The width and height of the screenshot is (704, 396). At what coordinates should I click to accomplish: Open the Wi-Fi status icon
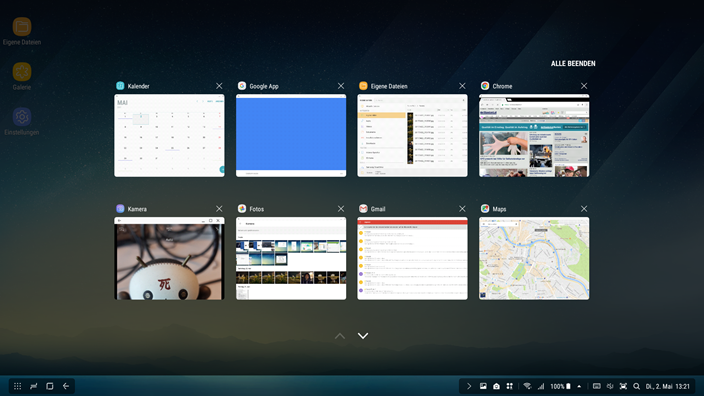[528, 386]
